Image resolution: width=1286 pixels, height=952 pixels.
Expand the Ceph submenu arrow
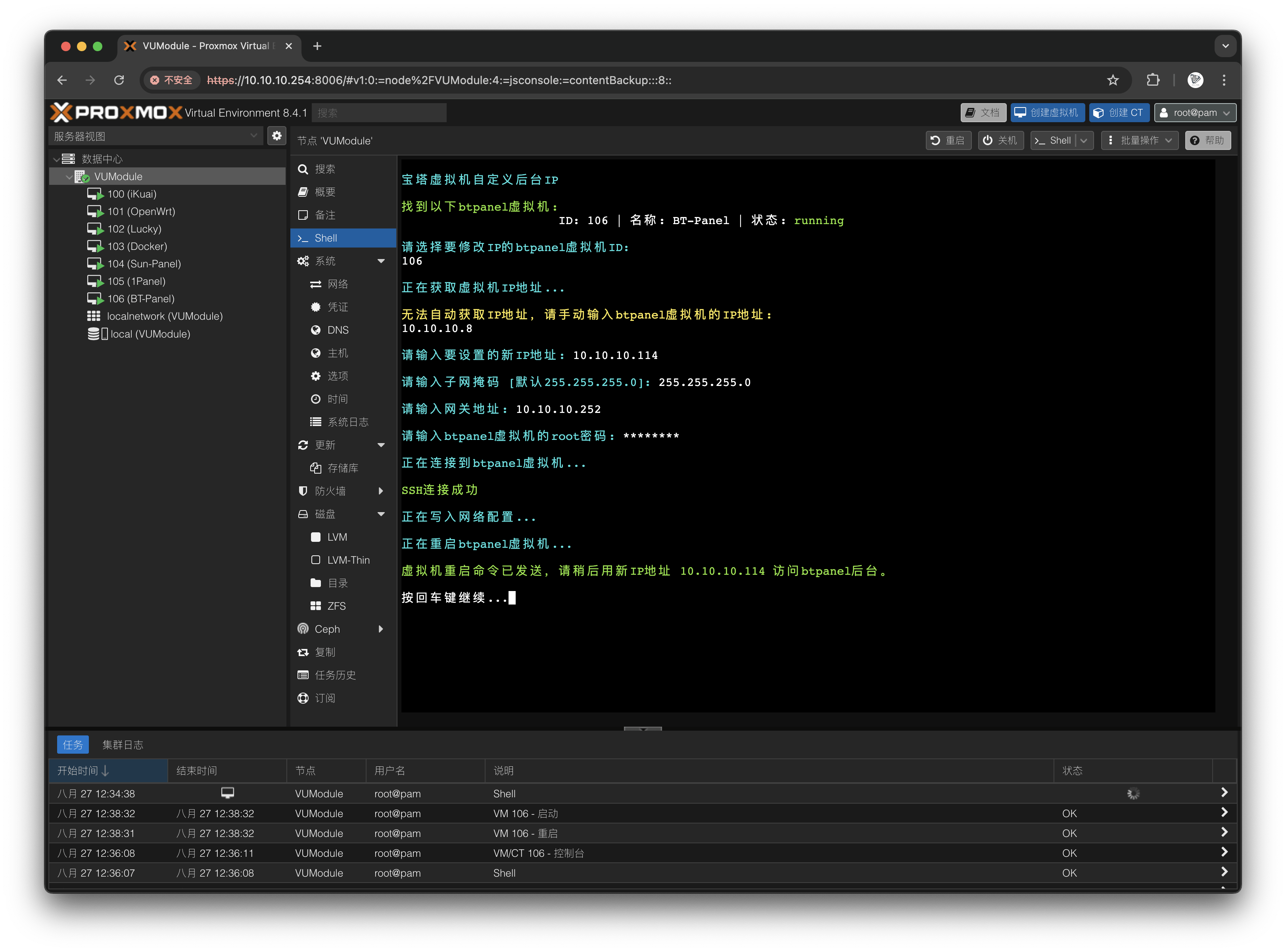(381, 629)
